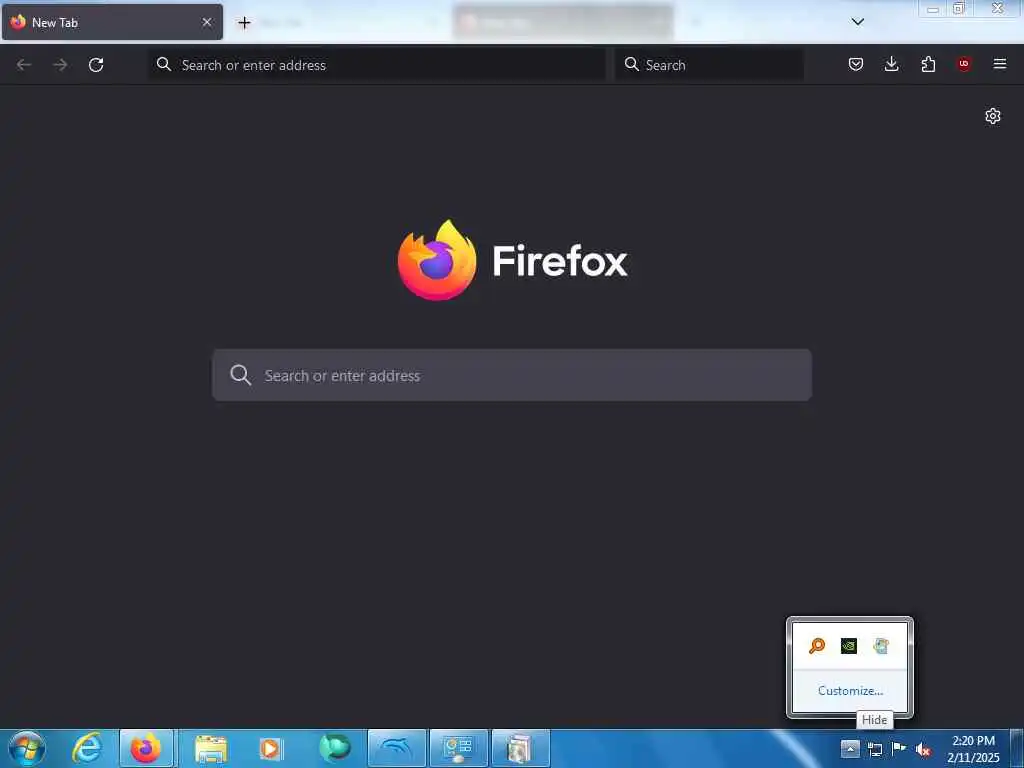Click the NVIDIA tray icon in popup
1024x768 pixels.
coord(849,646)
